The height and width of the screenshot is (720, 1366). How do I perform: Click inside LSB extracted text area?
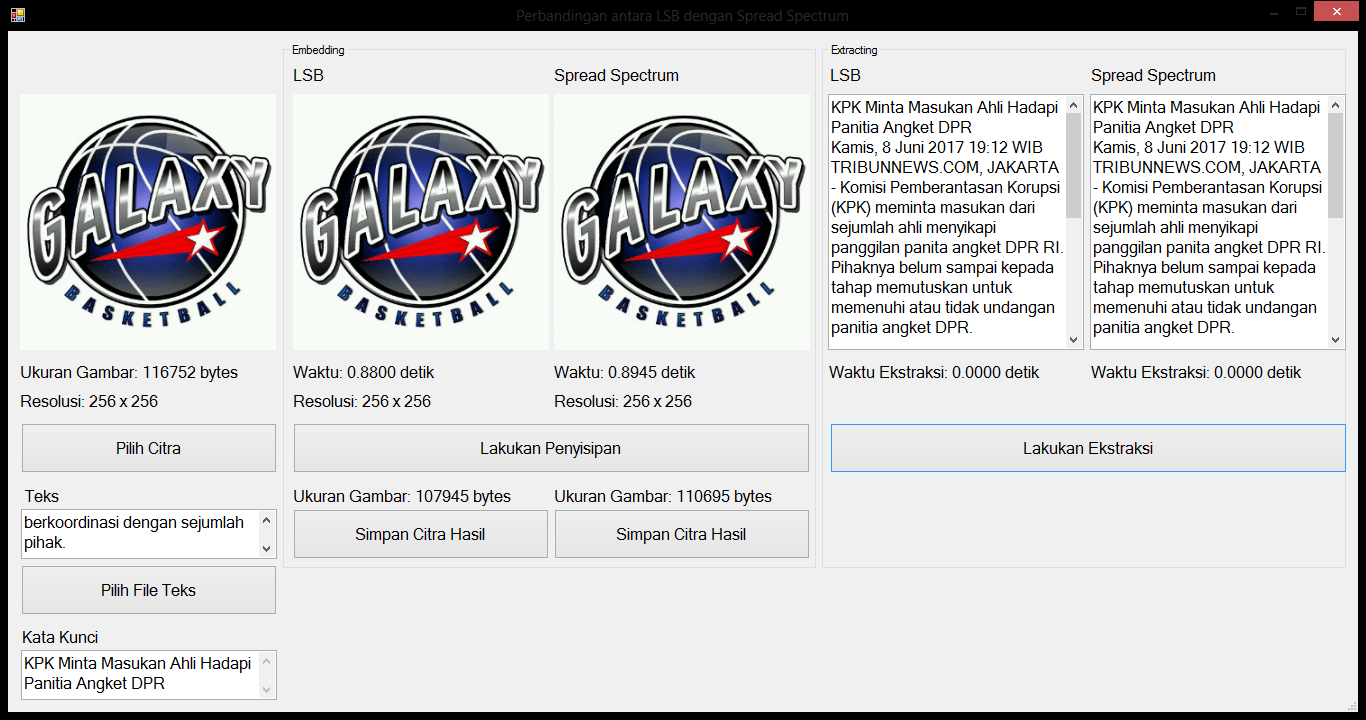pos(946,222)
